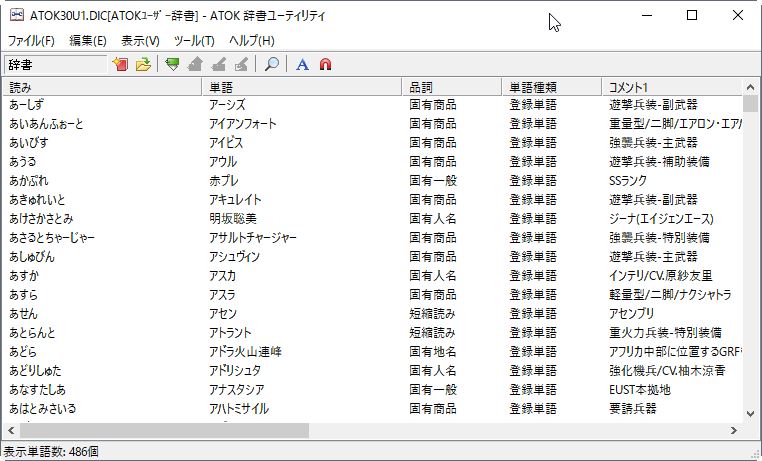This screenshot has height=461, width=762.
Task: Click comment SSランク
Action: coord(627,180)
